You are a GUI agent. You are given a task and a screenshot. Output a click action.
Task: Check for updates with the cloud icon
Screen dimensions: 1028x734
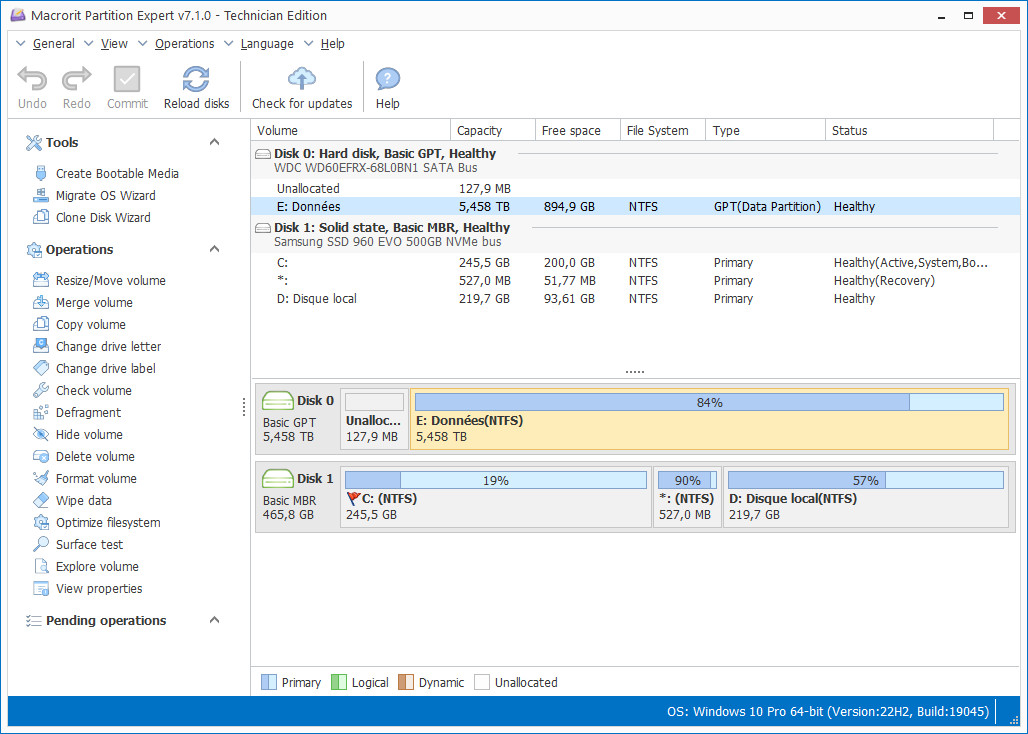302,79
